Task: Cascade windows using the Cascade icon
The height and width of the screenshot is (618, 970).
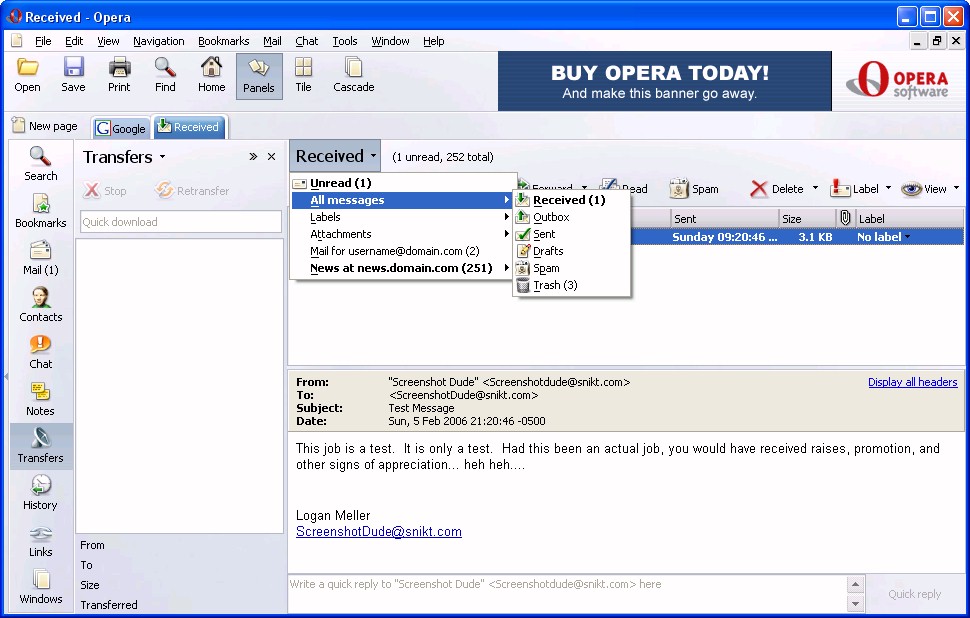Action: (353, 75)
